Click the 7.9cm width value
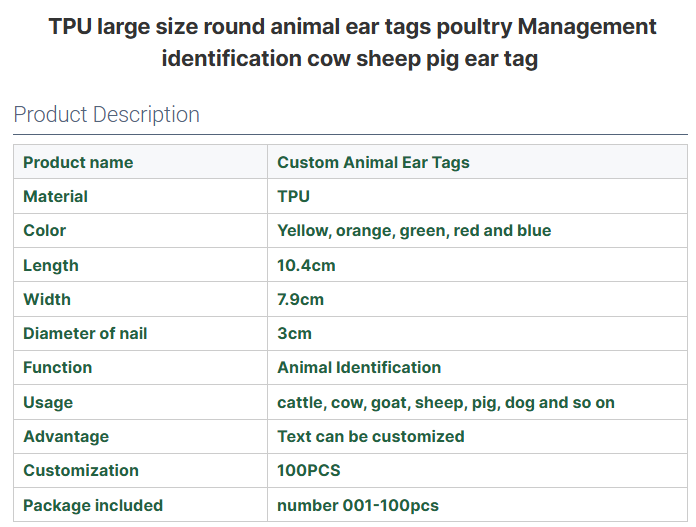 [300, 299]
